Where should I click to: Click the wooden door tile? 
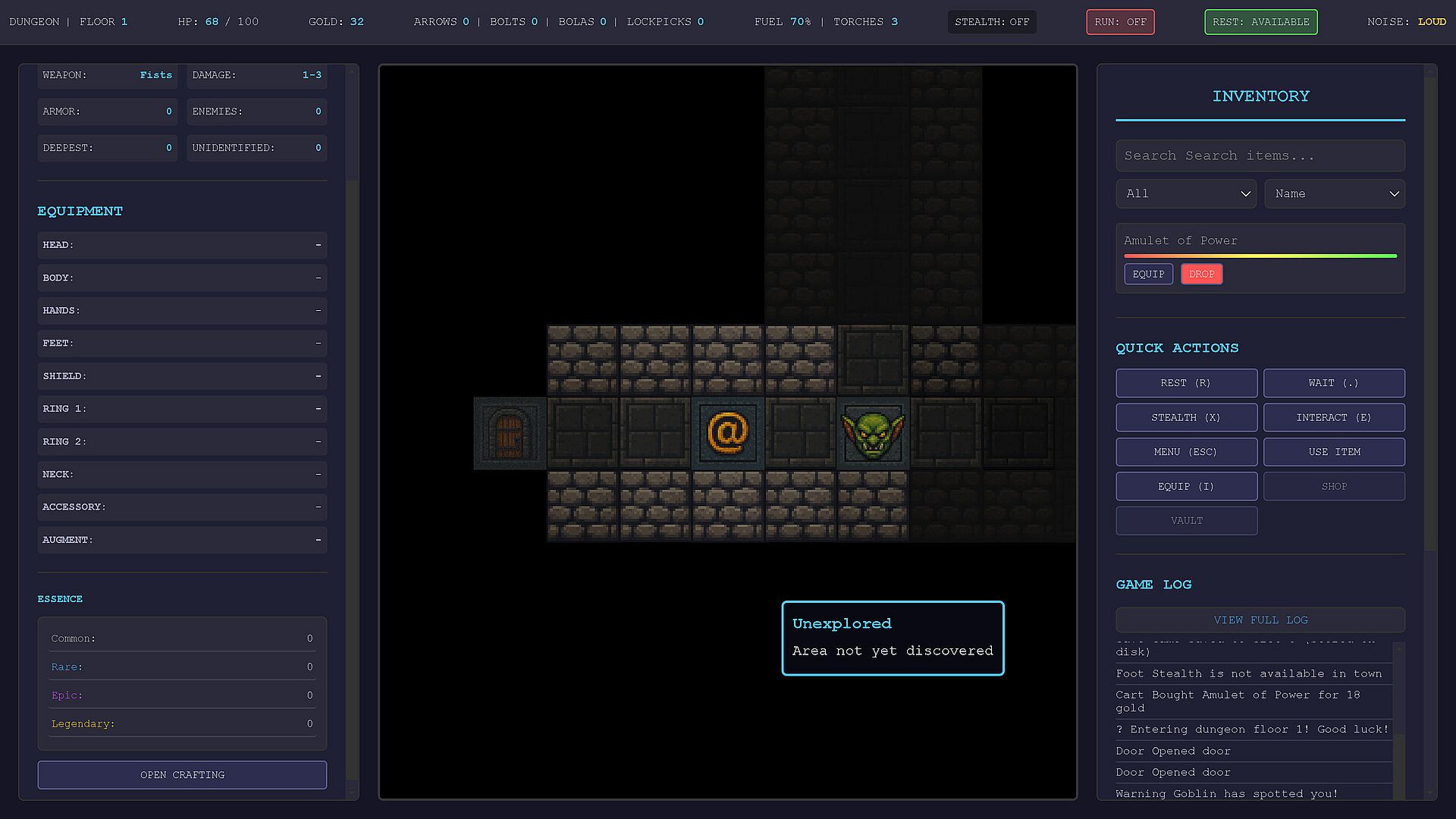509,433
